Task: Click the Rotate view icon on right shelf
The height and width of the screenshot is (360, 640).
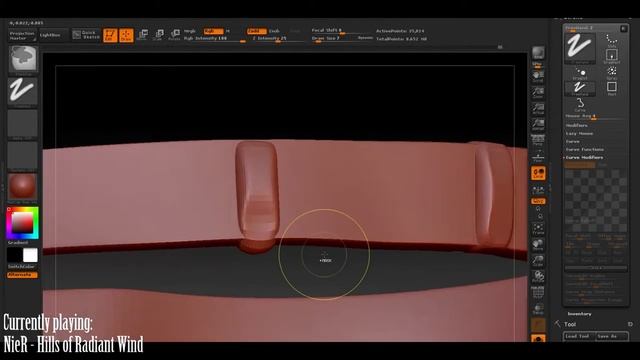Action: [538, 276]
